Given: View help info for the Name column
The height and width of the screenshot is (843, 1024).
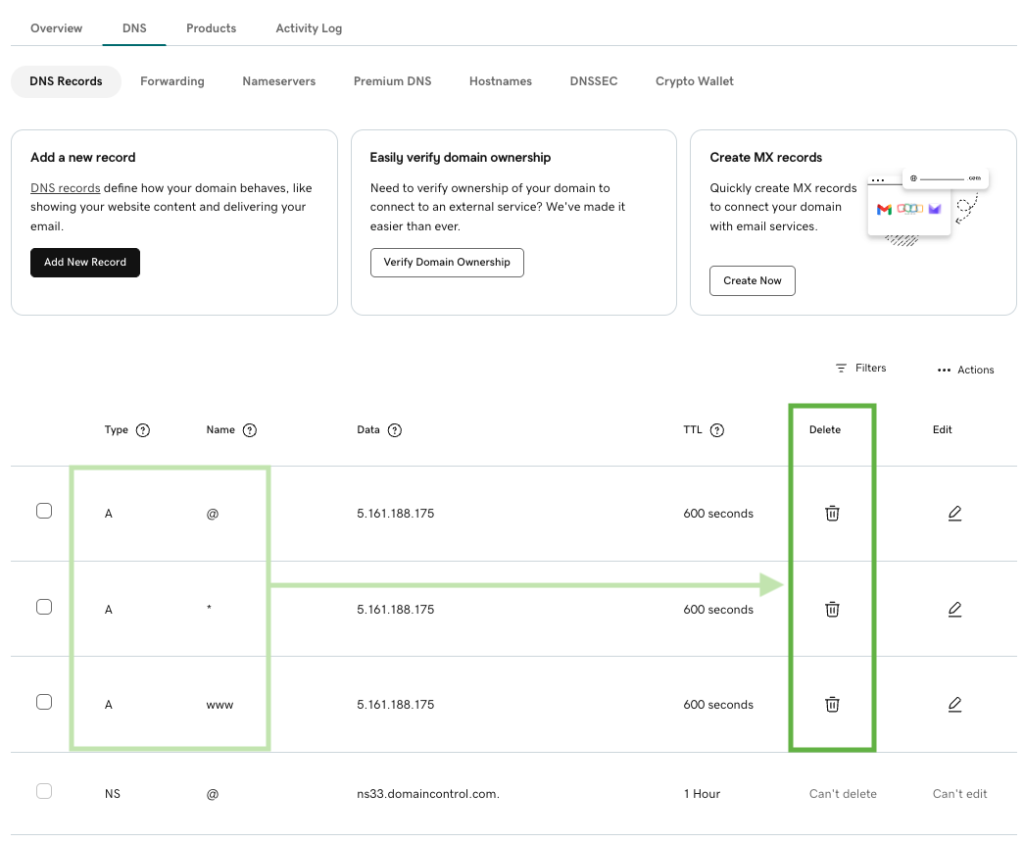Looking at the screenshot, I should 247,429.
